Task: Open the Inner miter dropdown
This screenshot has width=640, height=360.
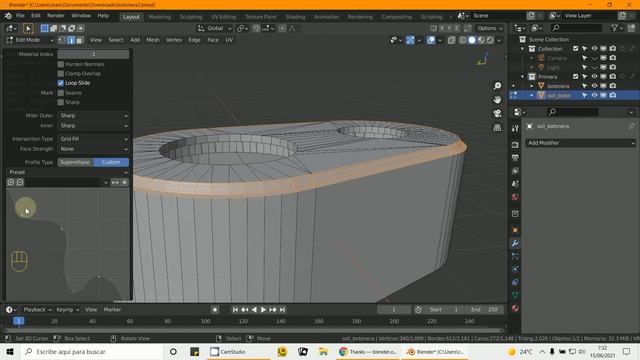Action: click(93, 126)
